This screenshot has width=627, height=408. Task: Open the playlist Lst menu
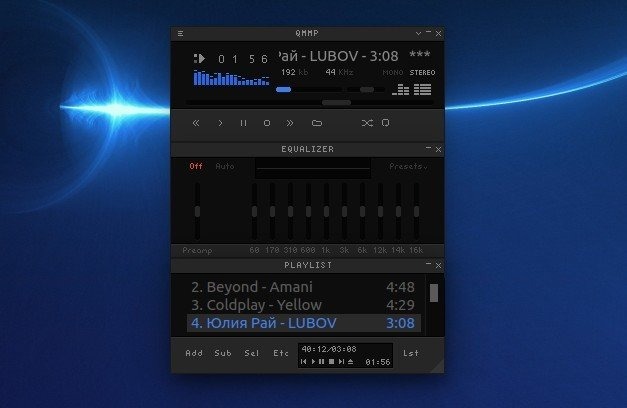click(411, 353)
